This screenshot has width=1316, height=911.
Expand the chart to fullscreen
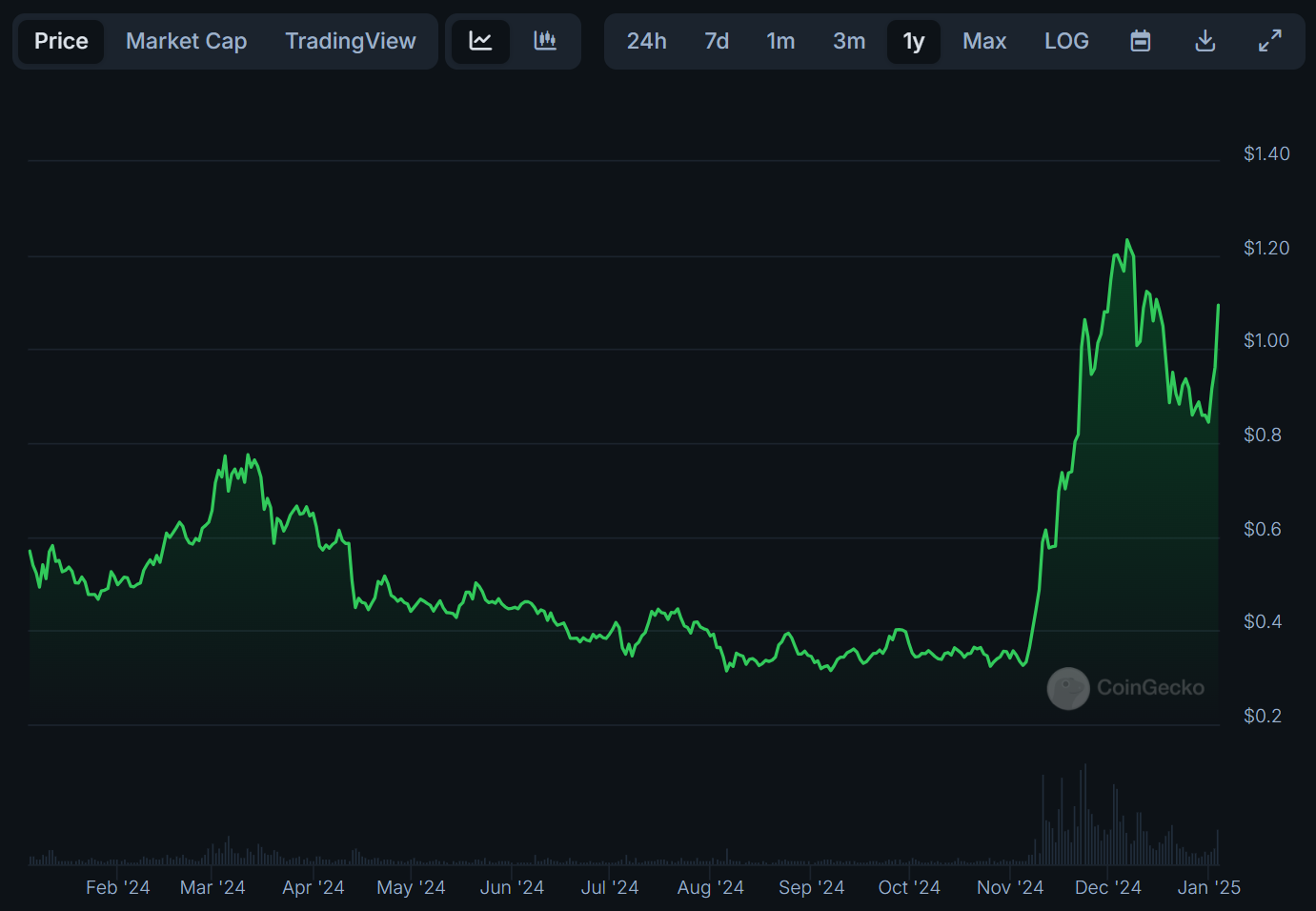pos(1270,41)
